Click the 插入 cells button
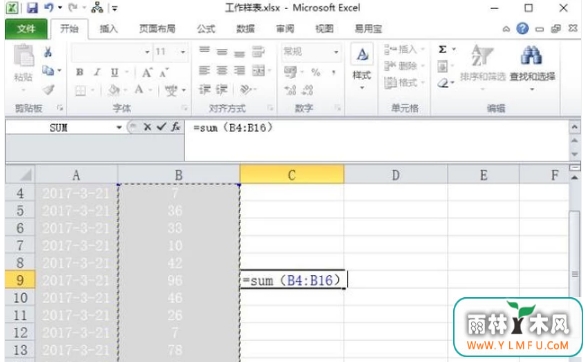 tap(404, 50)
